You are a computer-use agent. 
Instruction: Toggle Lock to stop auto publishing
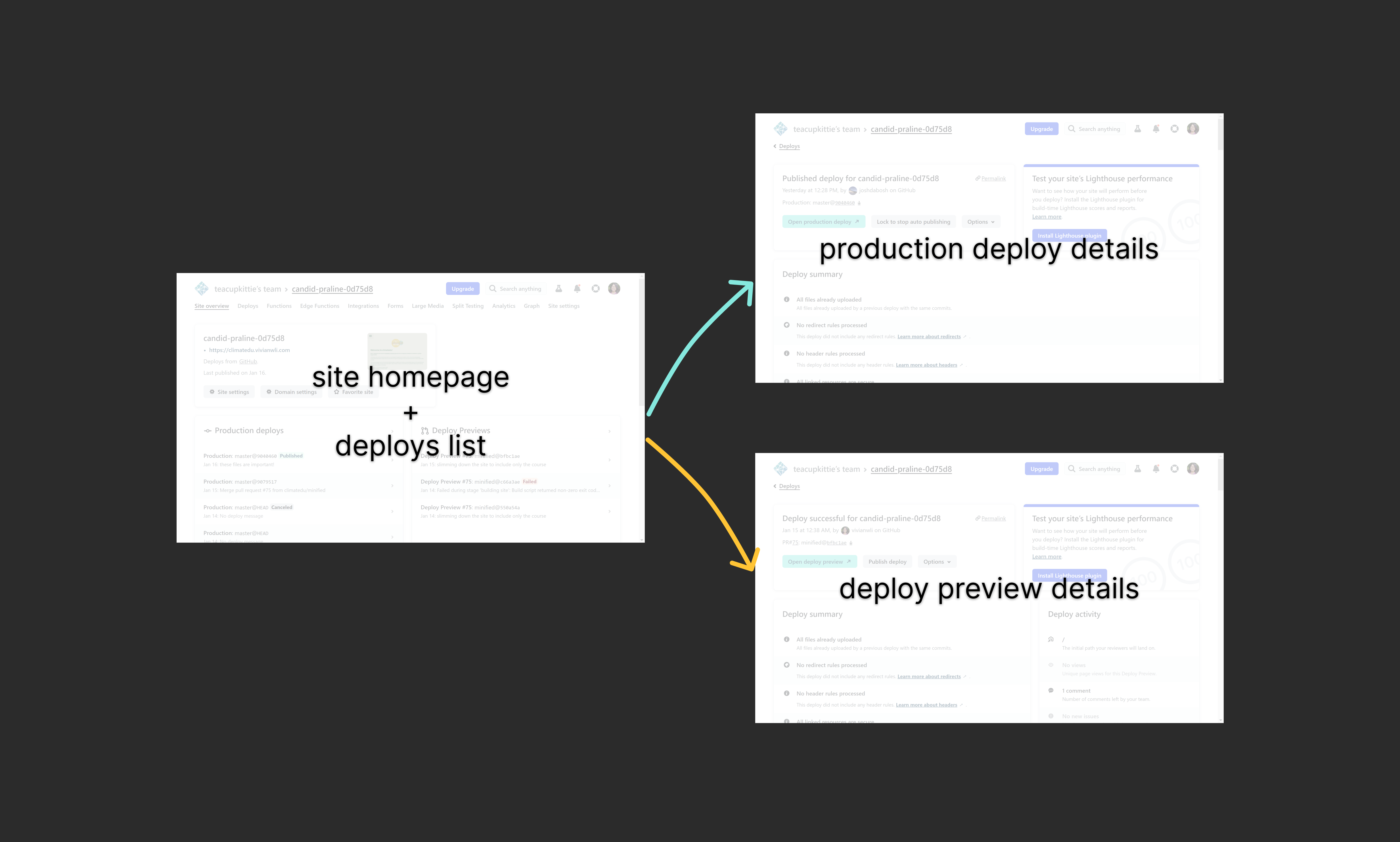[x=913, y=221]
